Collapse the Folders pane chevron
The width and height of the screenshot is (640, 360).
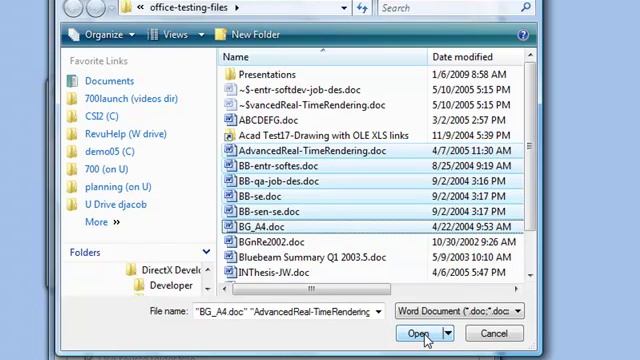point(207,252)
